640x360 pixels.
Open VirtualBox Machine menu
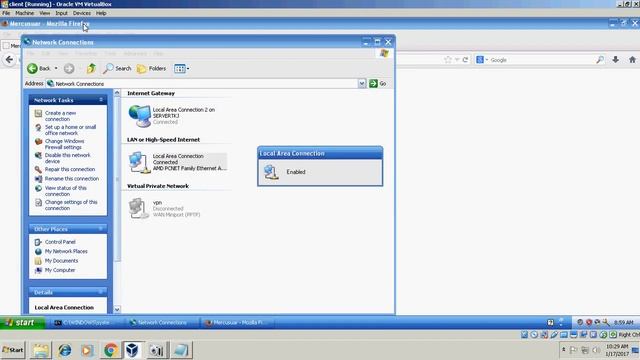pos(24,13)
